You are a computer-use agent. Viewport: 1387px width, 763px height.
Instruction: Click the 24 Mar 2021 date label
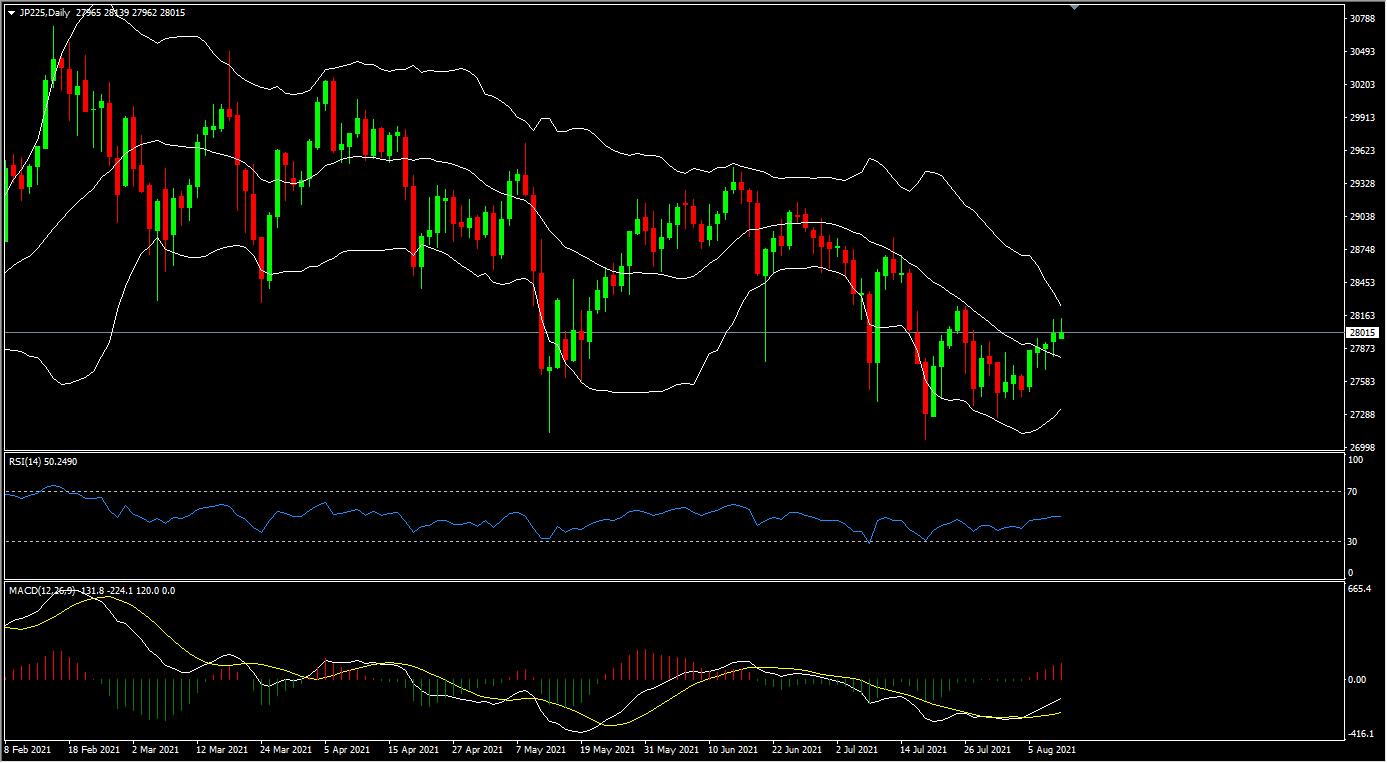pyautogui.click(x=284, y=748)
